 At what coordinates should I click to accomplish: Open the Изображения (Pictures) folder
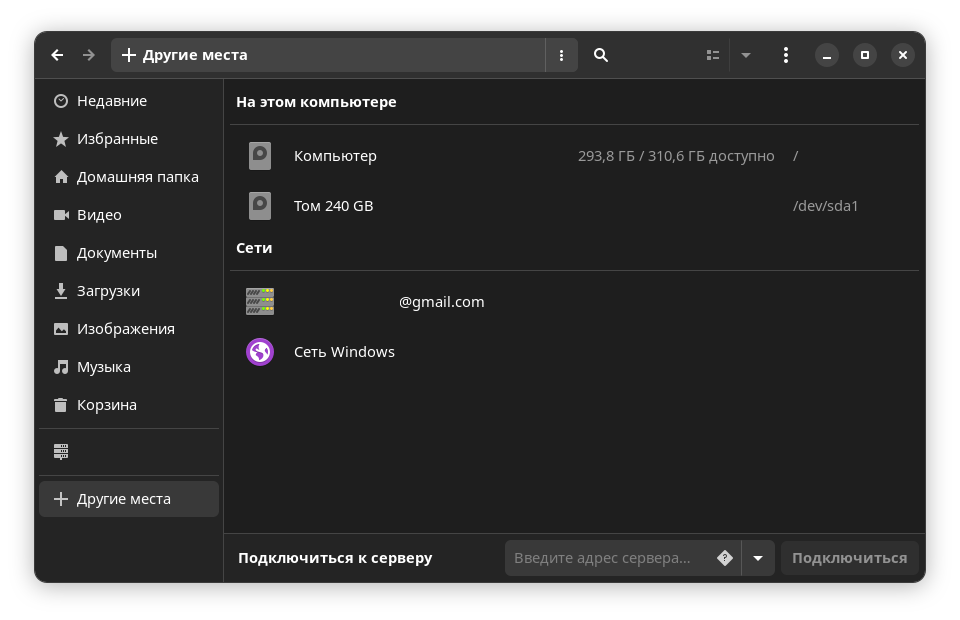pyautogui.click(x=126, y=328)
